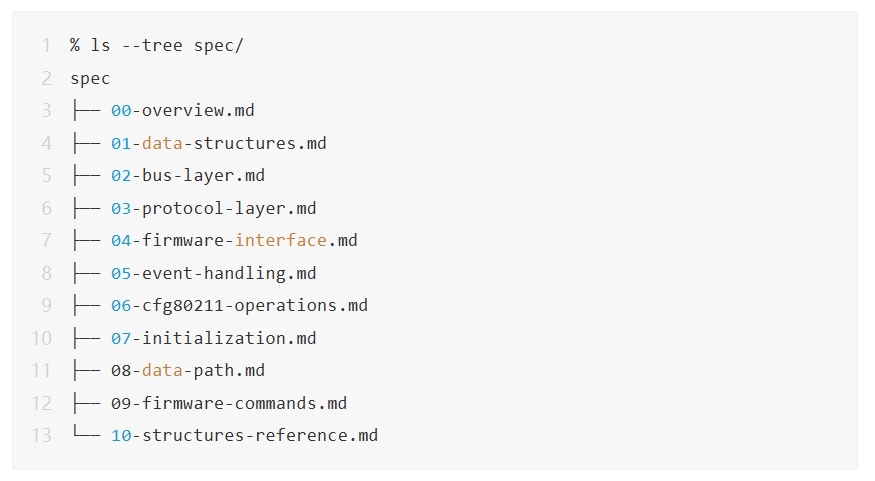875x481 pixels.
Task: Click the 02-bus-layer.md entry
Action: 188,176
